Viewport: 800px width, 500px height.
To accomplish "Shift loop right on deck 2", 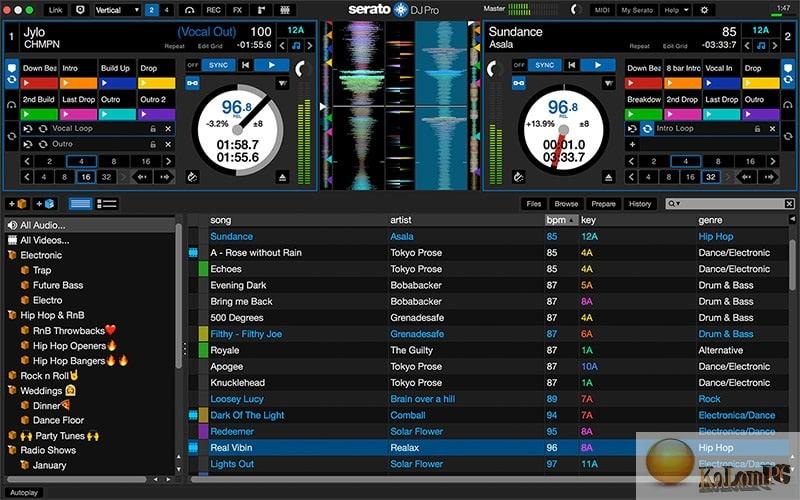I will click(769, 177).
